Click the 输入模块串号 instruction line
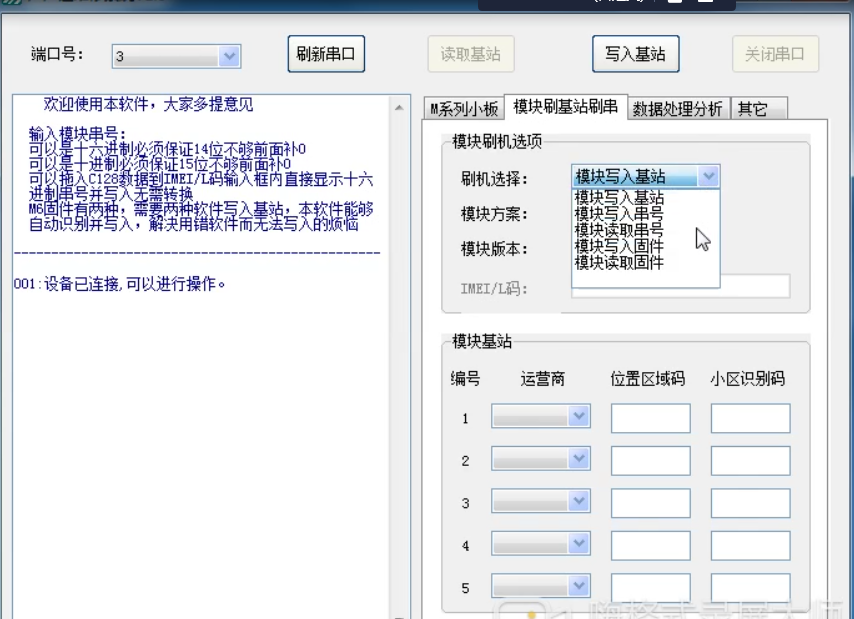854x619 pixels. [x=77, y=134]
